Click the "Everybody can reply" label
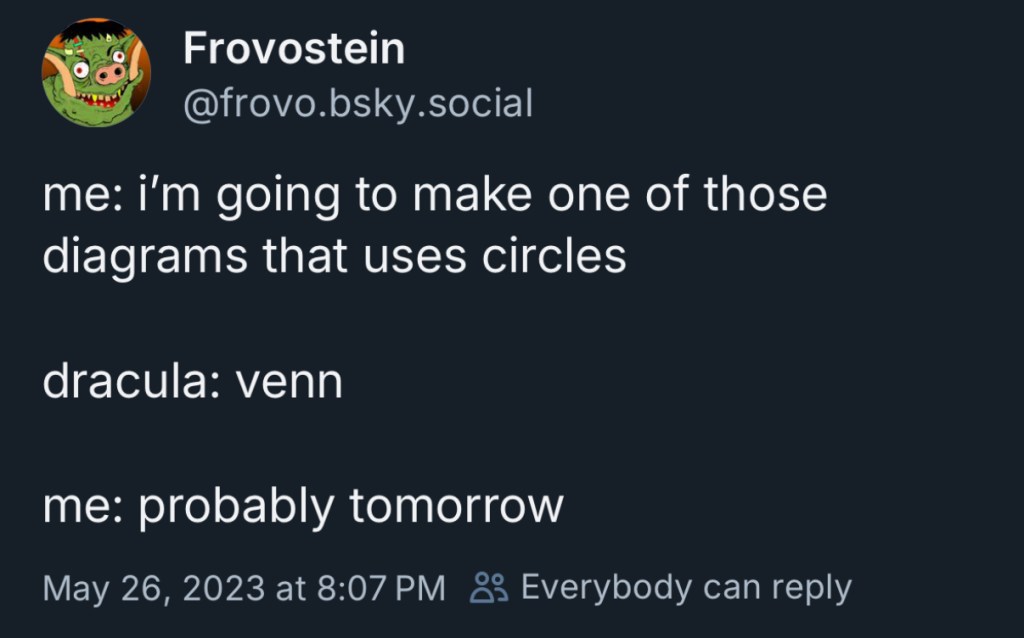Viewport: 1024px width, 638px height. (686, 587)
